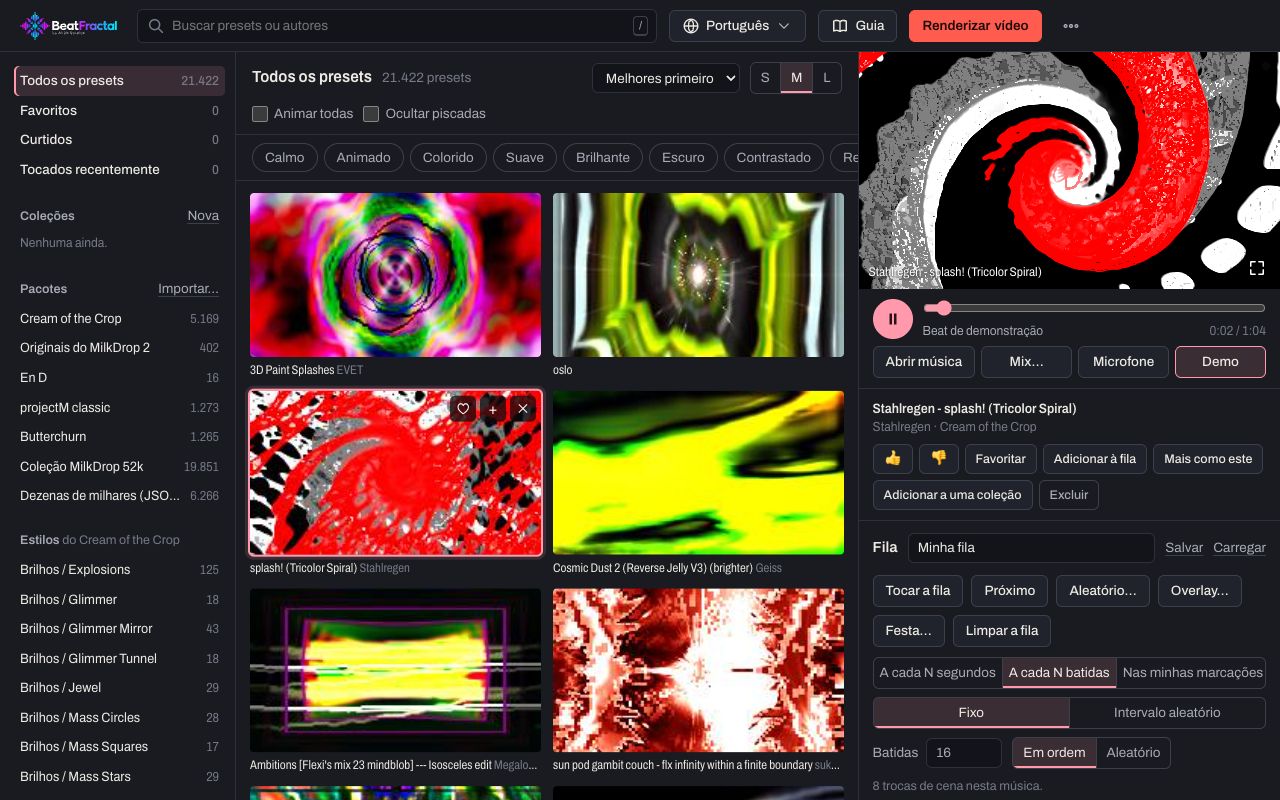Click the playback progress slider
This screenshot has width=1280, height=800.
click(1094, 309)
